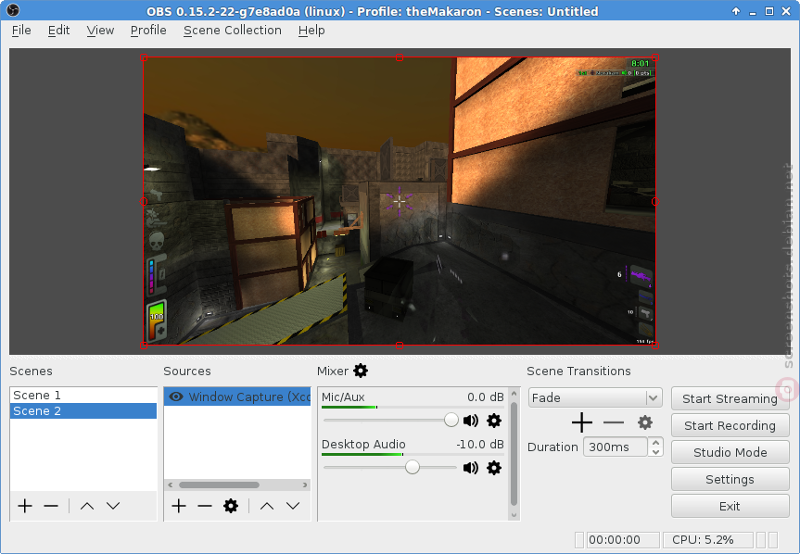Viewport: 800px width, 554px height.
Task: Open the Fade transition dropdown
Action: coord(595,397)
